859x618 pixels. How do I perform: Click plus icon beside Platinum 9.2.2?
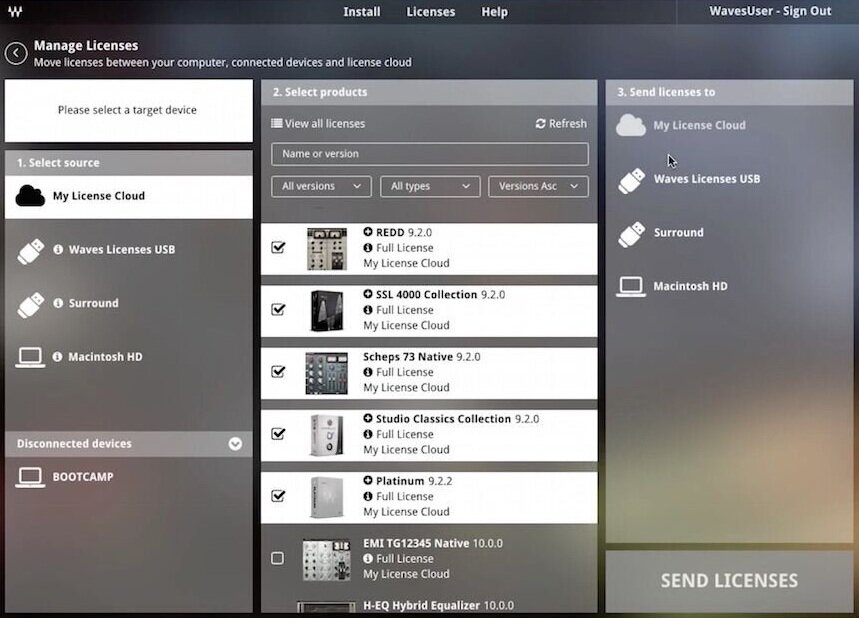368,480
